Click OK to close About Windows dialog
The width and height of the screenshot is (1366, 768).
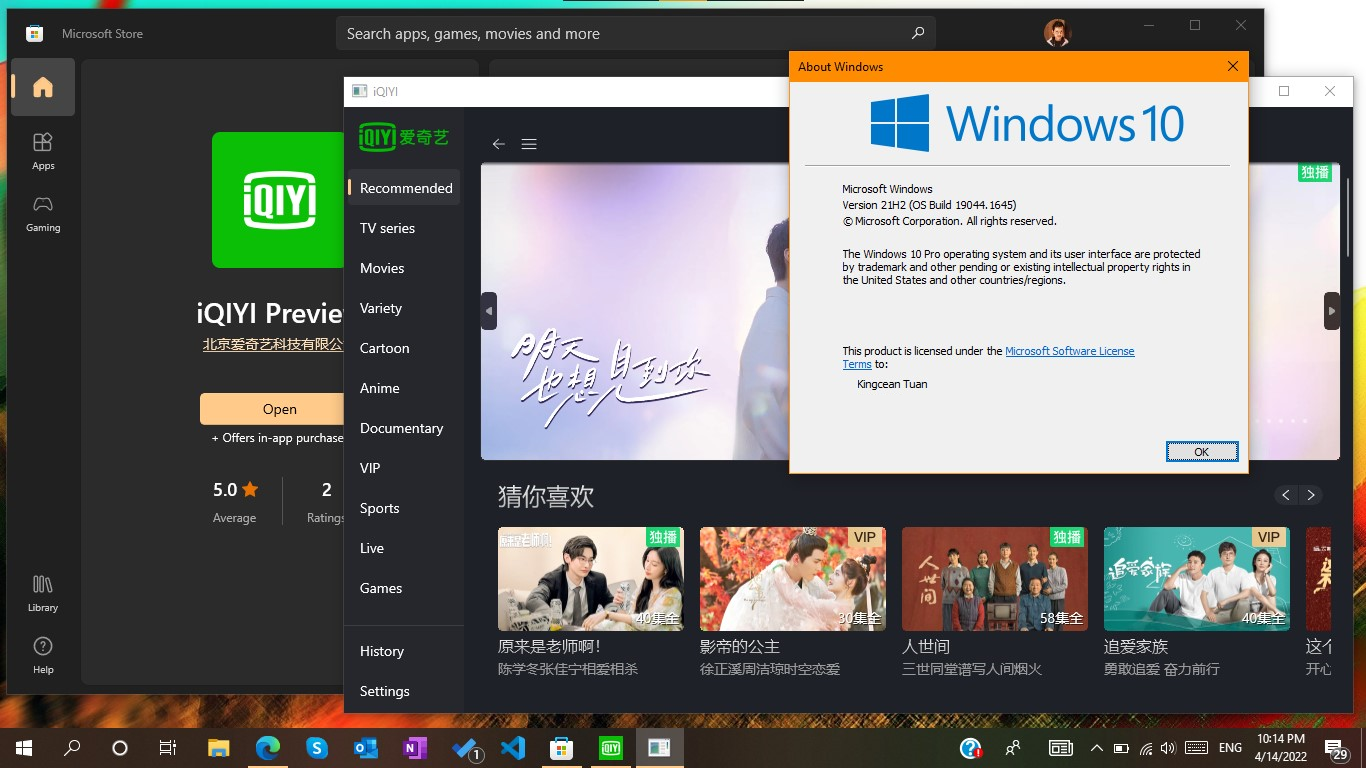pos(1201,451)
